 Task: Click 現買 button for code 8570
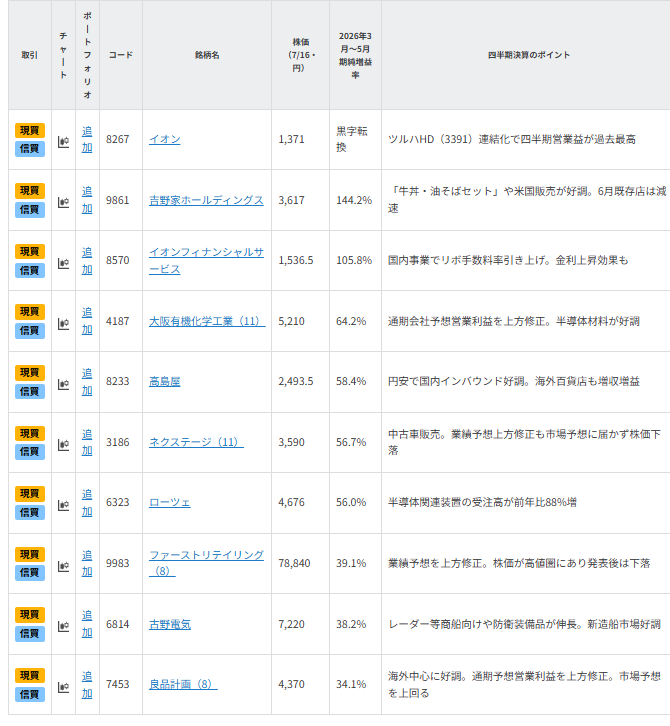click(x=30, y=251)
